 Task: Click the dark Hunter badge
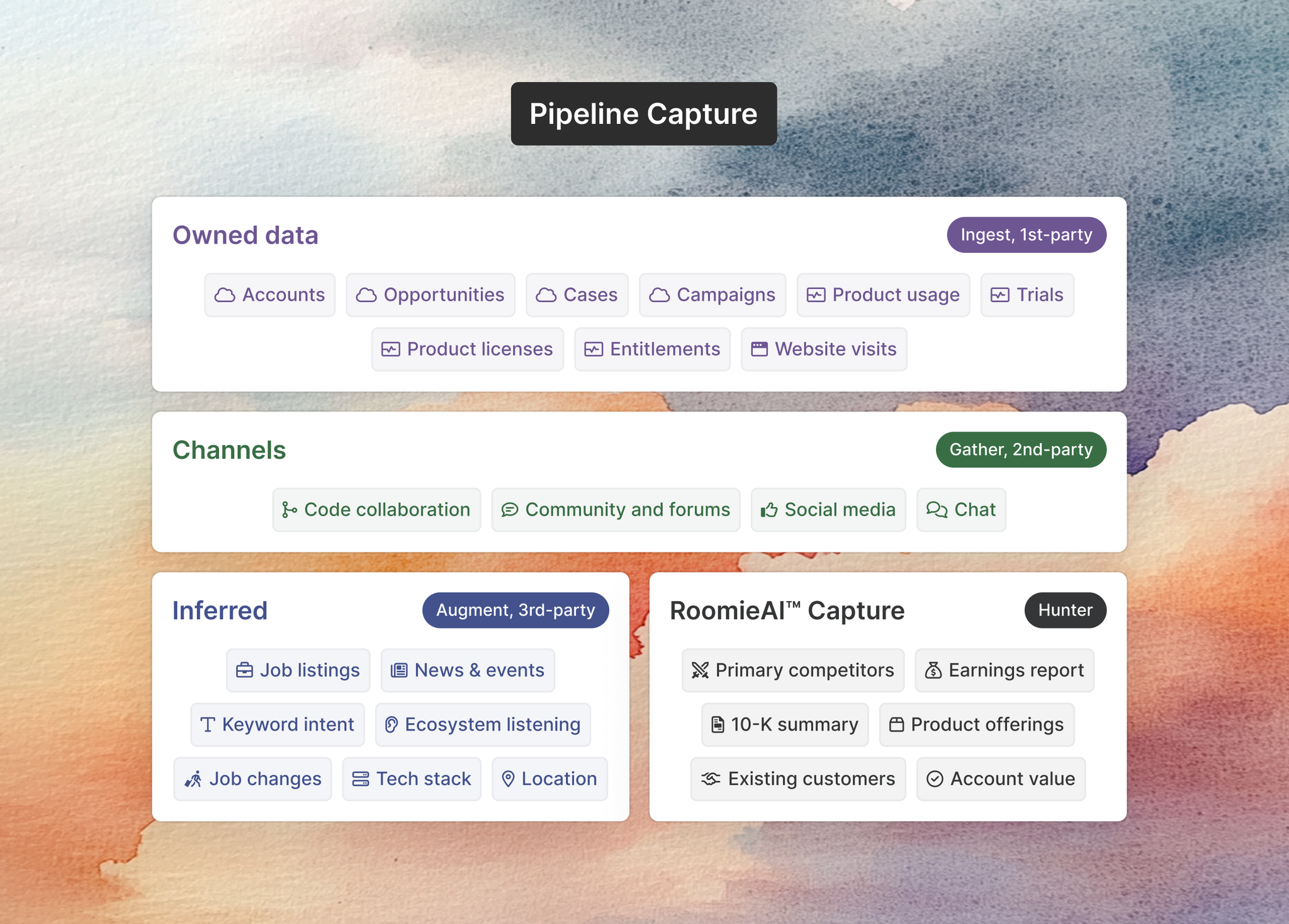point(1065,610)
